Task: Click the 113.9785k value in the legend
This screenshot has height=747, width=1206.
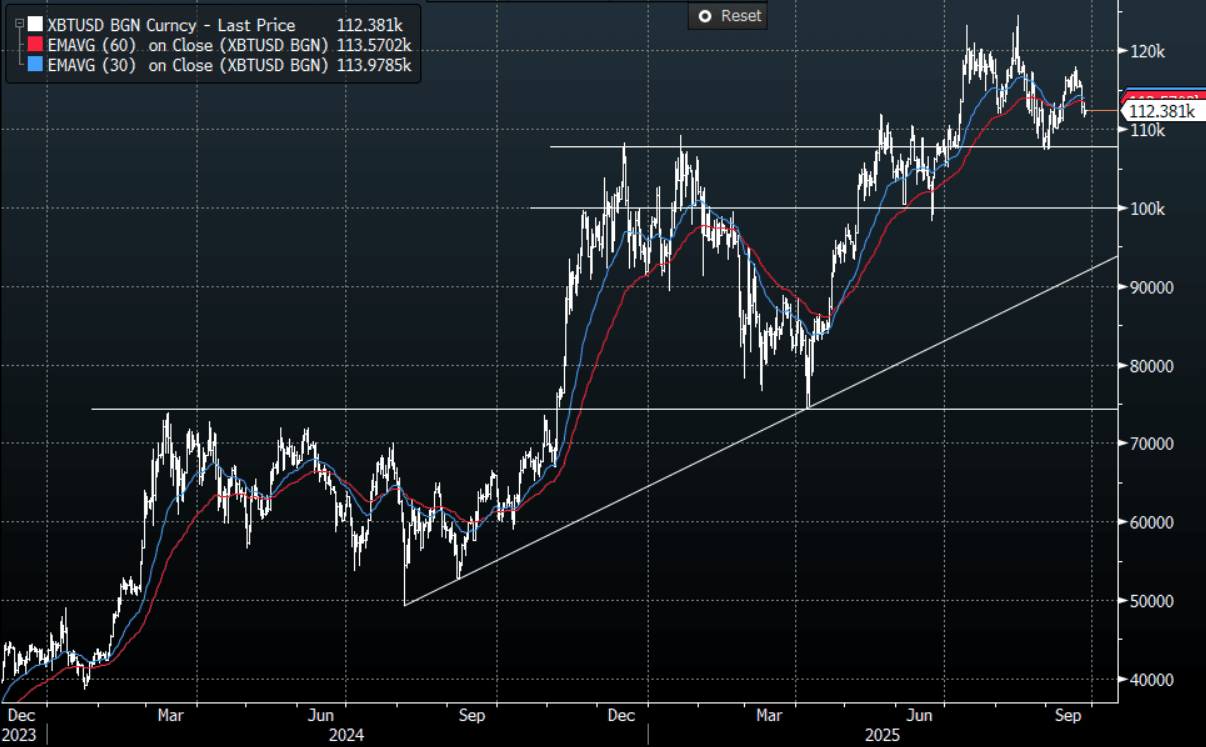Action: [375, 66]
